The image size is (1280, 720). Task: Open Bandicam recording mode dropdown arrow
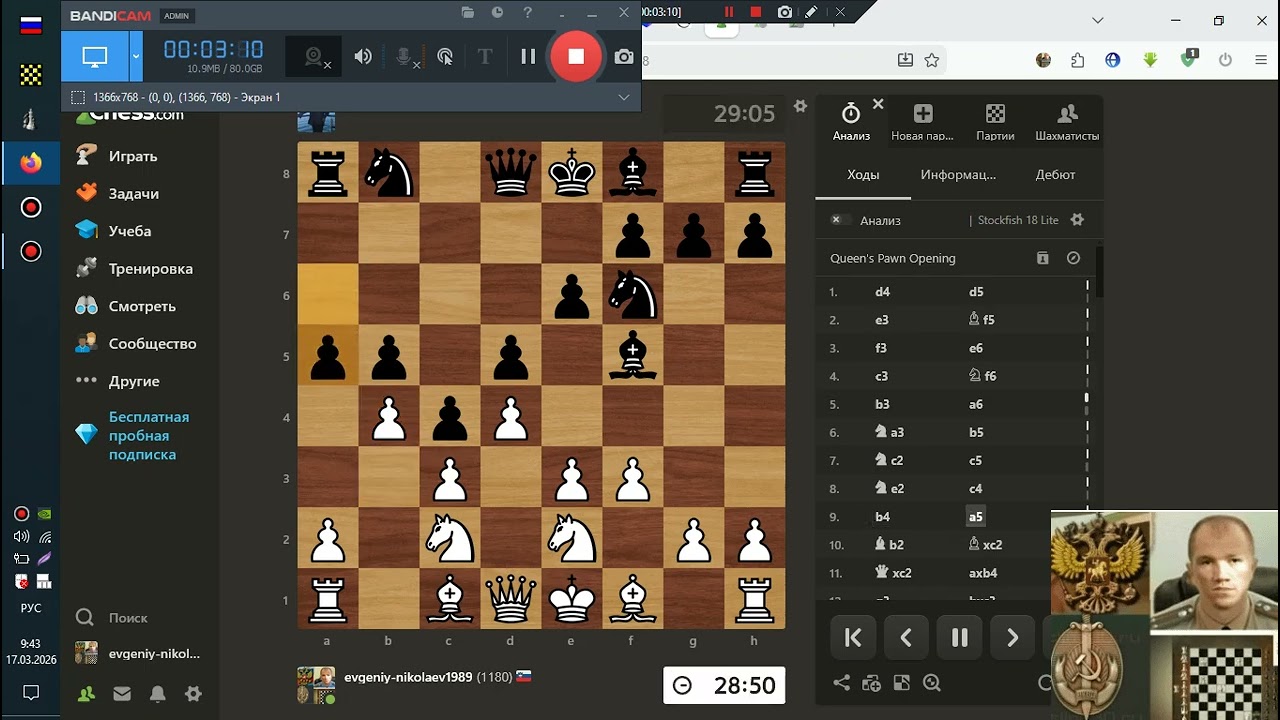136,57
